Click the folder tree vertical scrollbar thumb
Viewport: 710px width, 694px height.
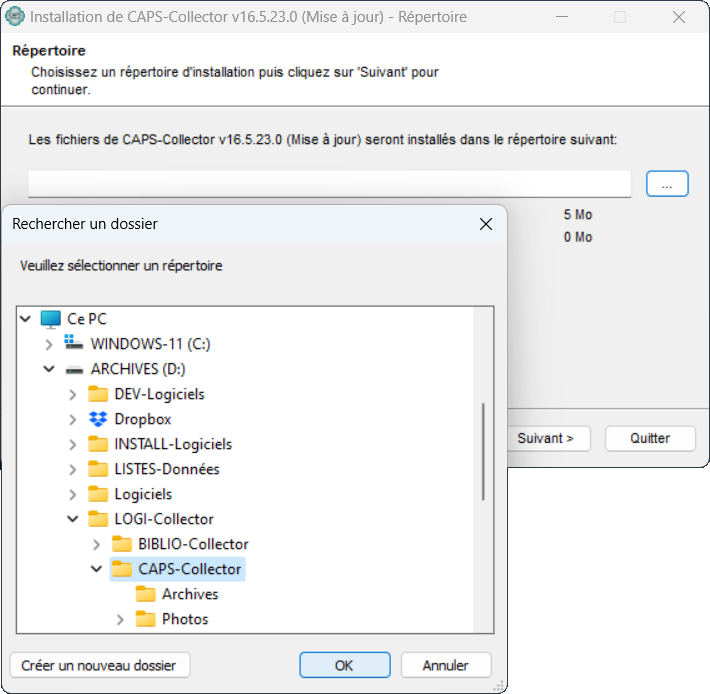tap(483, 451)
